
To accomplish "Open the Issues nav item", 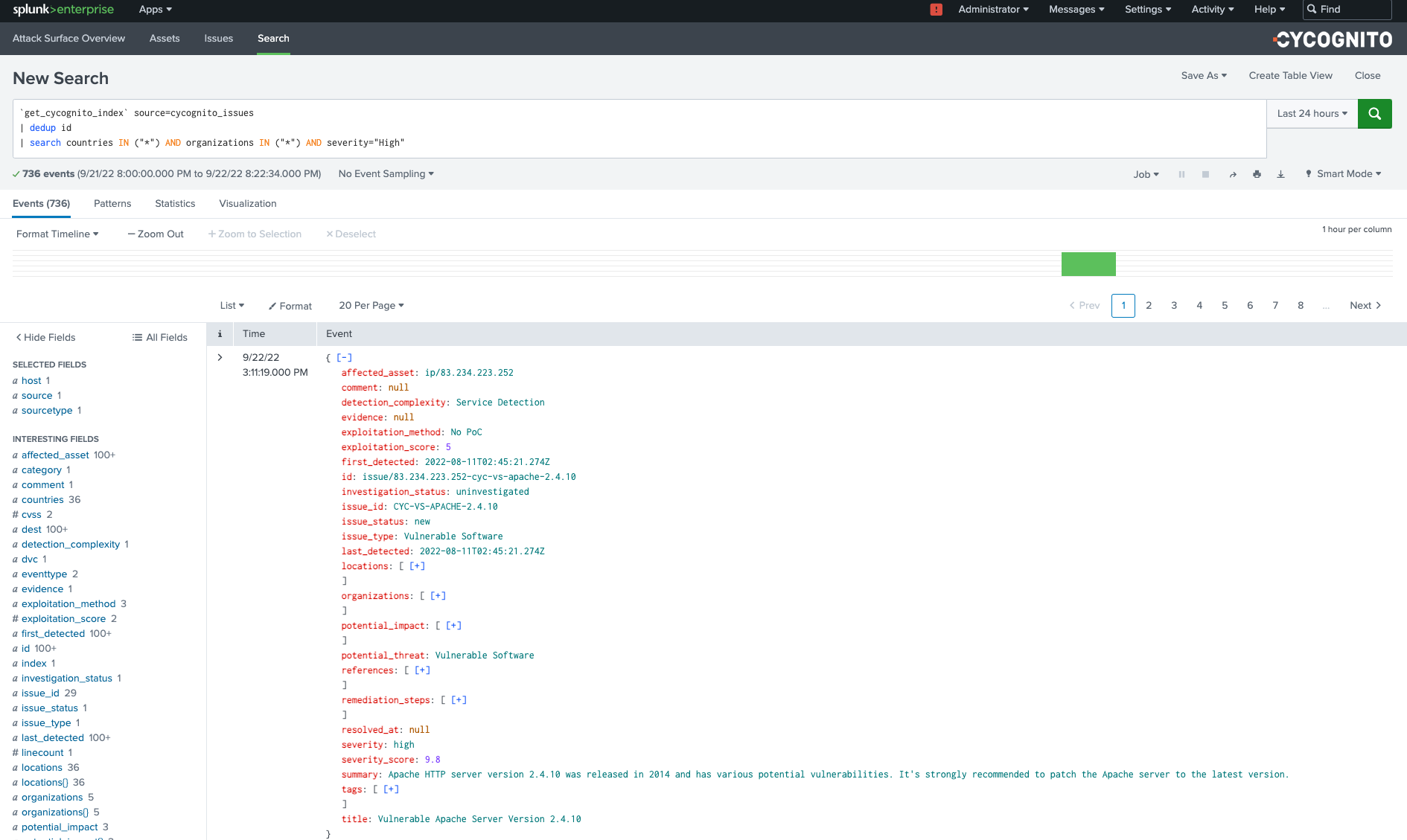I will [x=219, y=39].
